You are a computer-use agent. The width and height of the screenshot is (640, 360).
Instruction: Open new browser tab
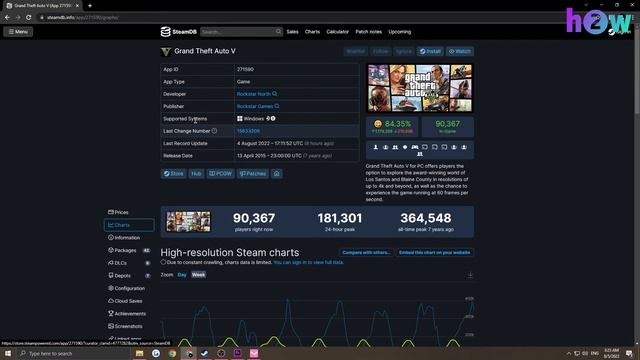[90, 6]
